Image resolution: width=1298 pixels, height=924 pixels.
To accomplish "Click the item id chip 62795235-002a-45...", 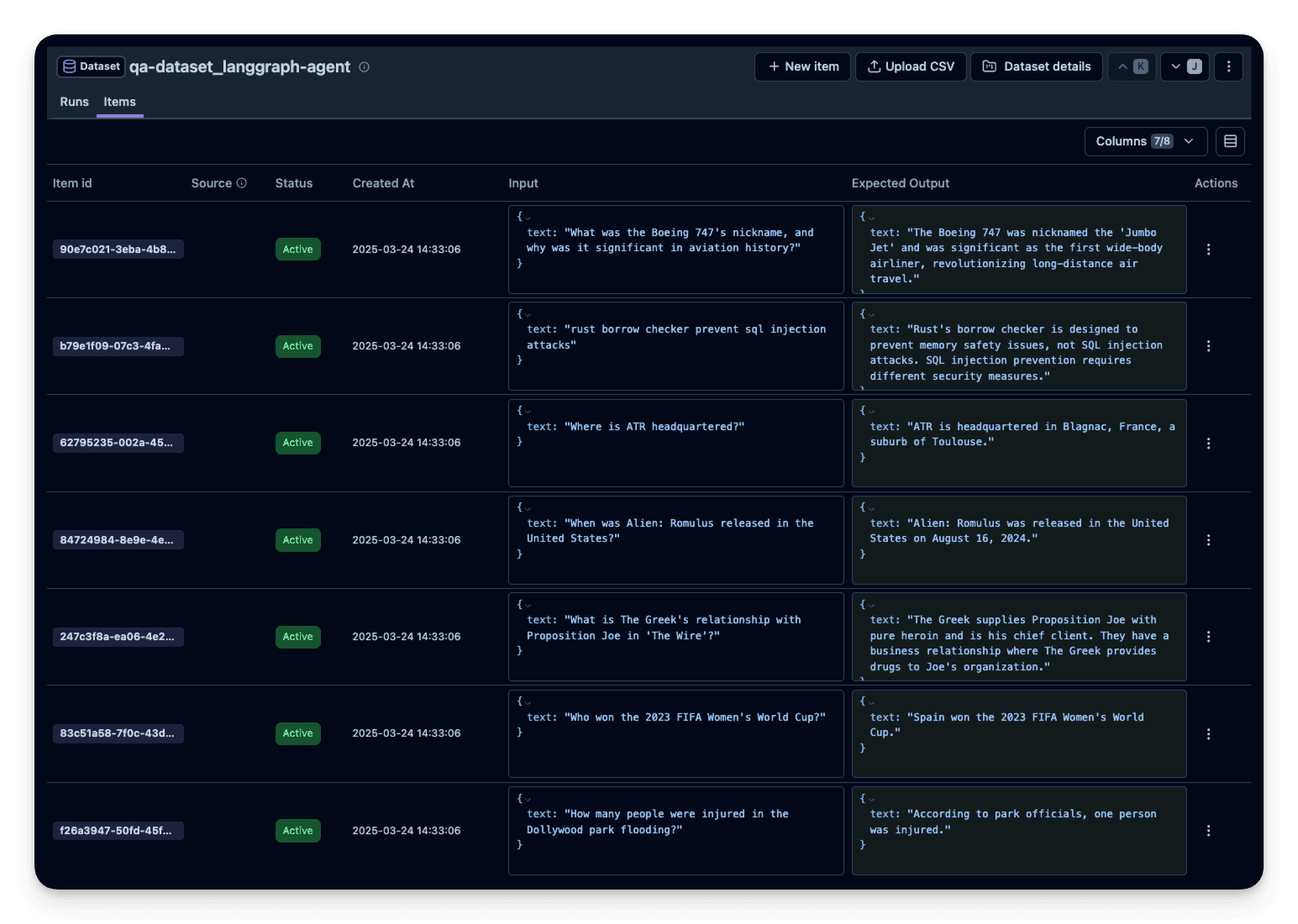I will (x=118, y=443).
